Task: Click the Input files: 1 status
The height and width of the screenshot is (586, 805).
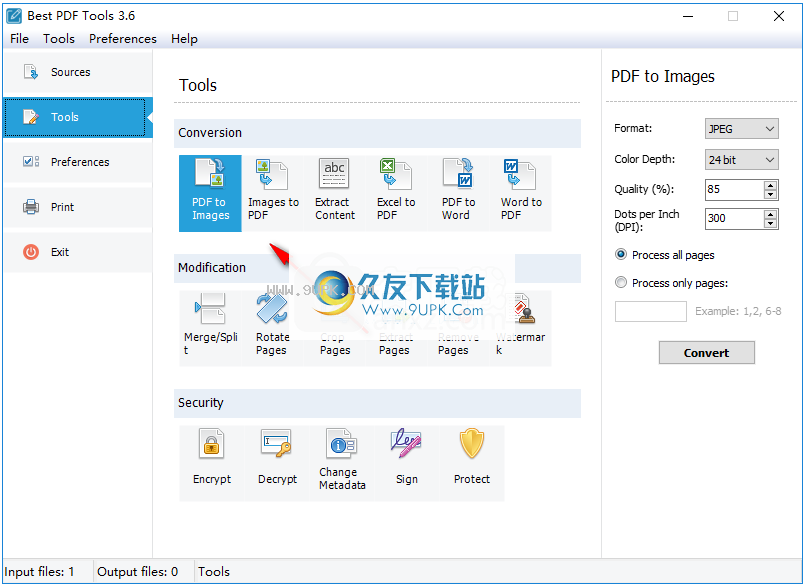Action: tap(40, 572)
